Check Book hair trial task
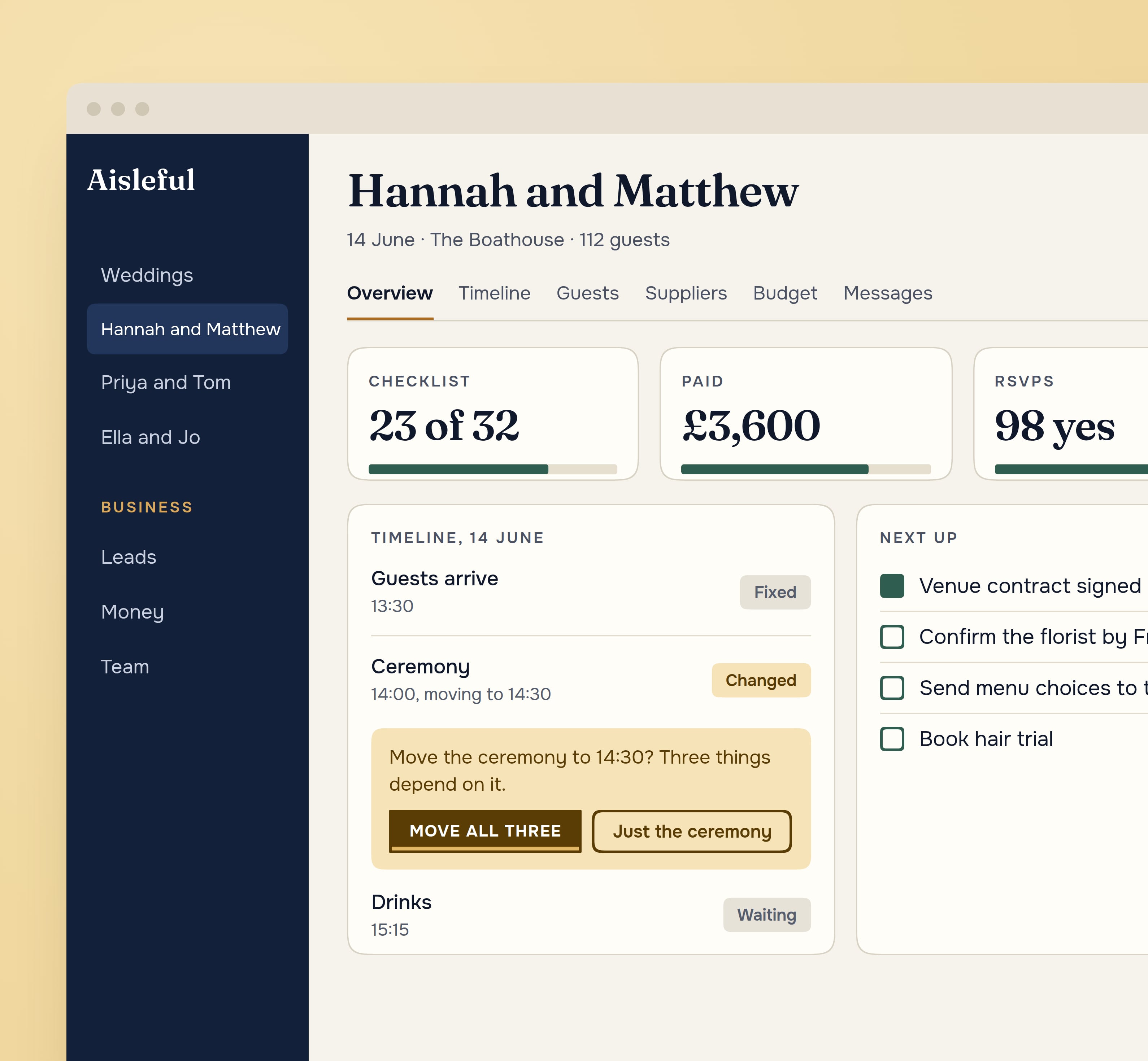Image resolution: width=1148 pixels, height=1061 pixels. tap(892, 739)
